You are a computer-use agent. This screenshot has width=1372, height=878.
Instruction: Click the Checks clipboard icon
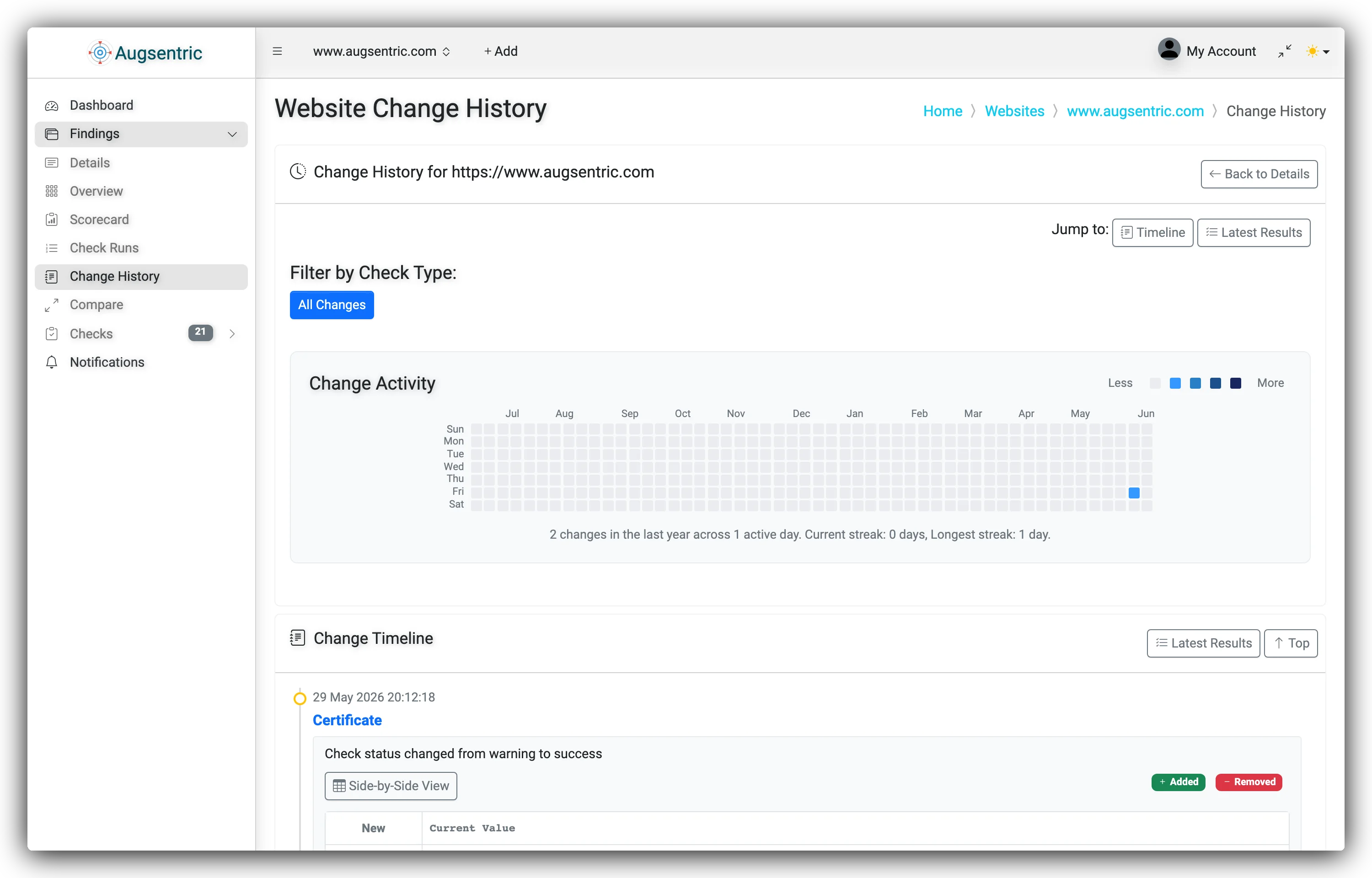(x=52, y=334)
